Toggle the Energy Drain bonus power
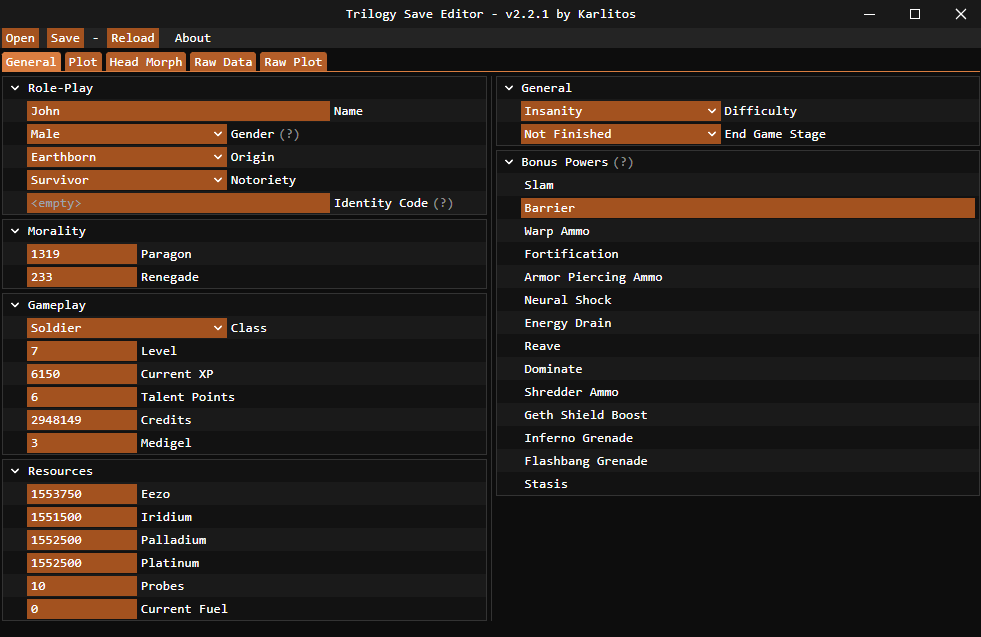Image resolution: width=981 pixels, height=637 pixels. (x=748, y=324)
